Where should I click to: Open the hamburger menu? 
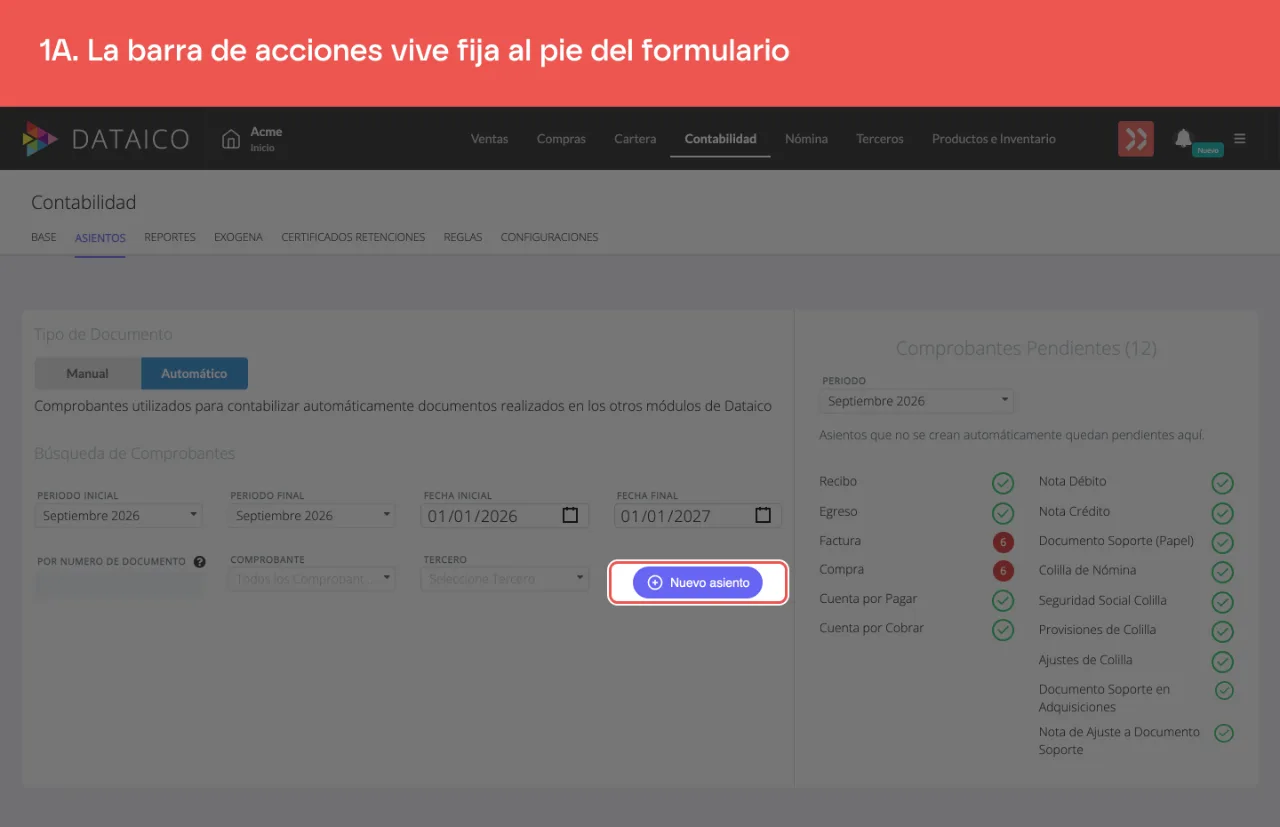click(1240, 138)
